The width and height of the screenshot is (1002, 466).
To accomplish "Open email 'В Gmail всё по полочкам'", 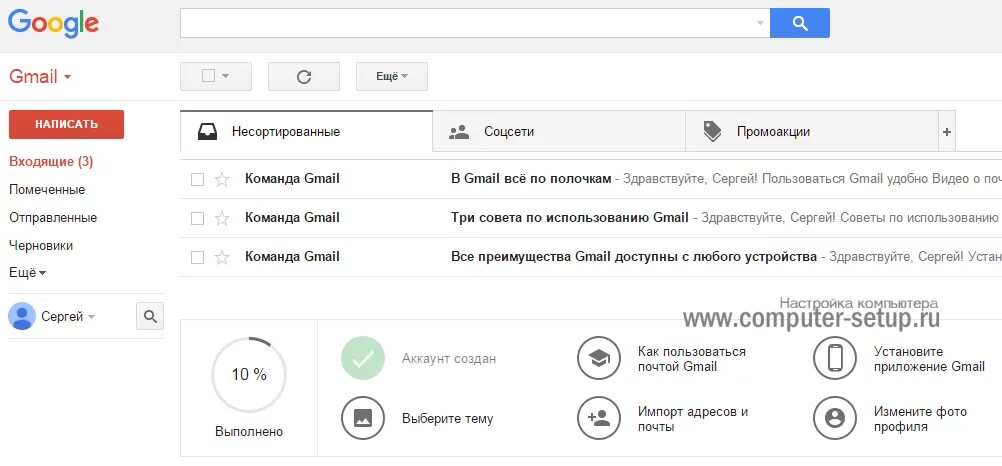I will pos(531,179).
